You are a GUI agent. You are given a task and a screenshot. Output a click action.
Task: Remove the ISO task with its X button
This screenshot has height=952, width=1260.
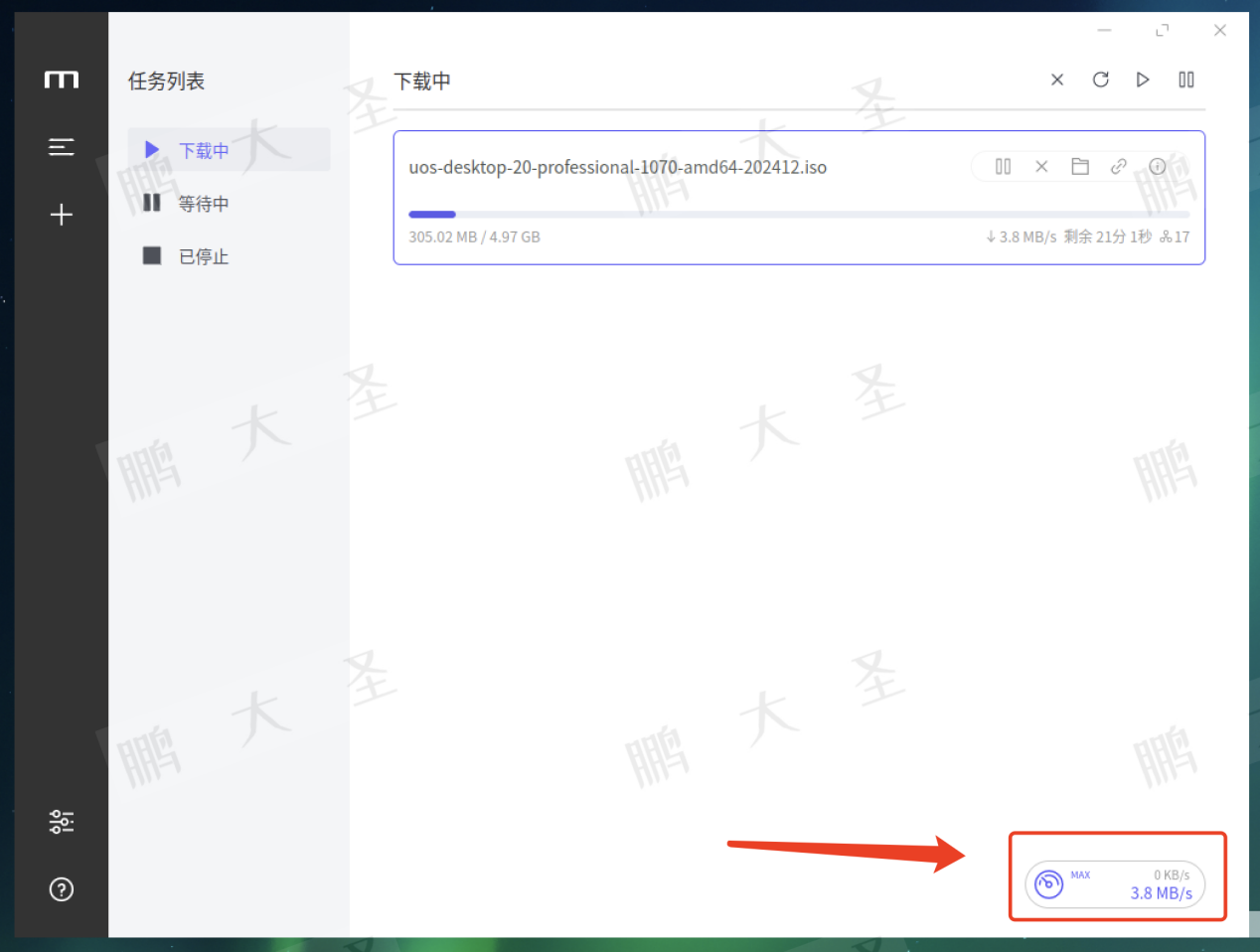tap(1041, 166)
